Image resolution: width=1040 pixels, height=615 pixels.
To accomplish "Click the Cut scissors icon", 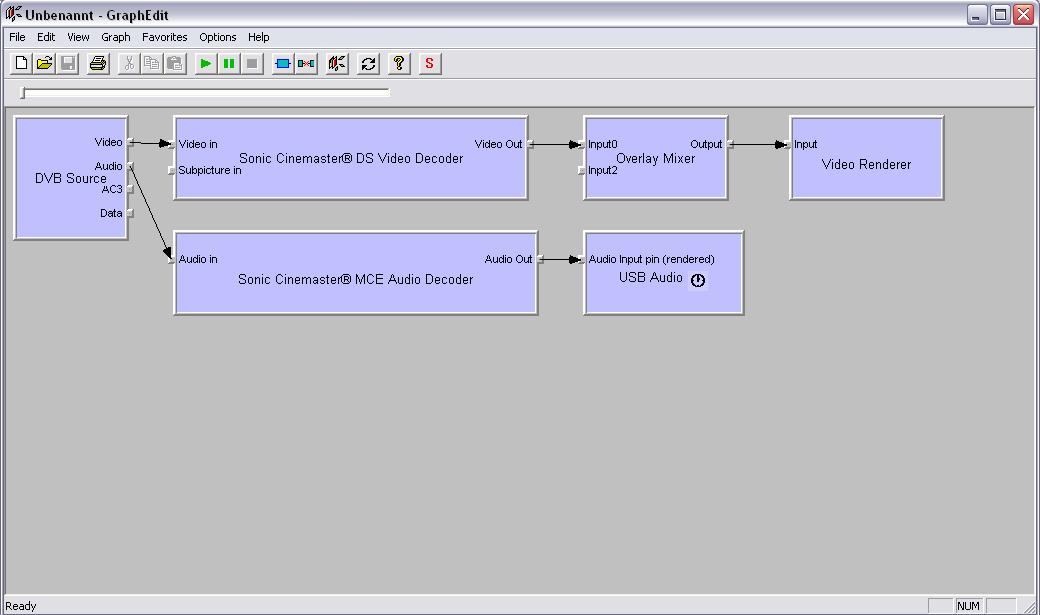I will tap(129, 64).
